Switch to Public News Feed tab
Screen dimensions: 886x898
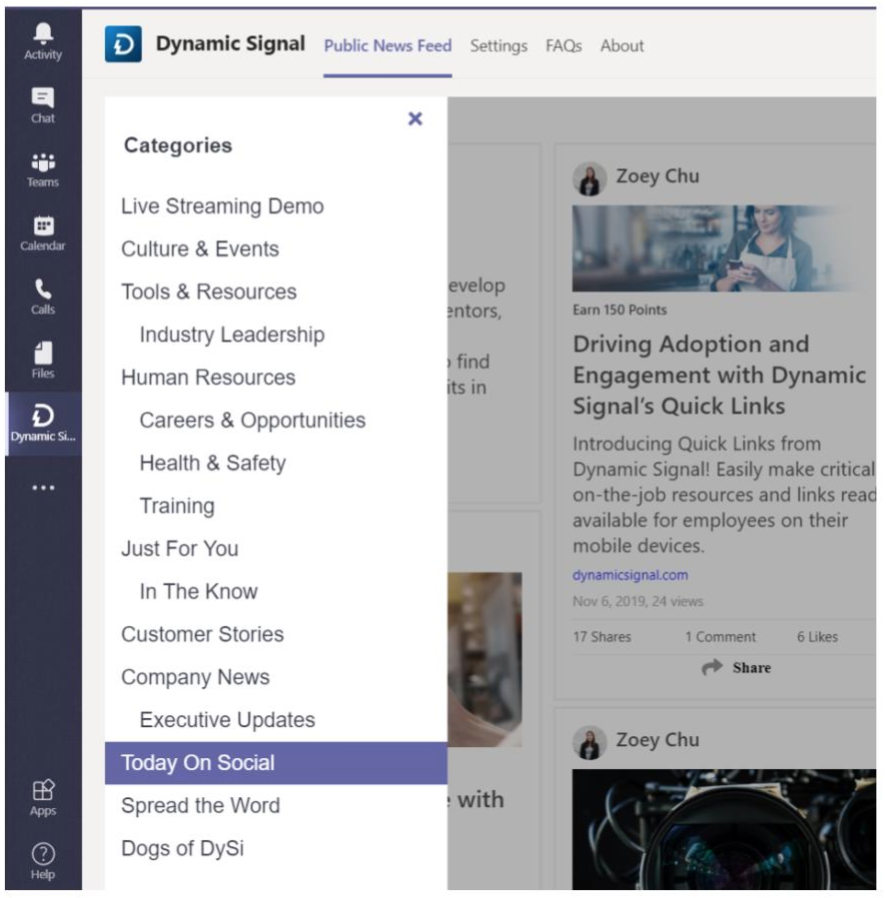pos(388,46)
